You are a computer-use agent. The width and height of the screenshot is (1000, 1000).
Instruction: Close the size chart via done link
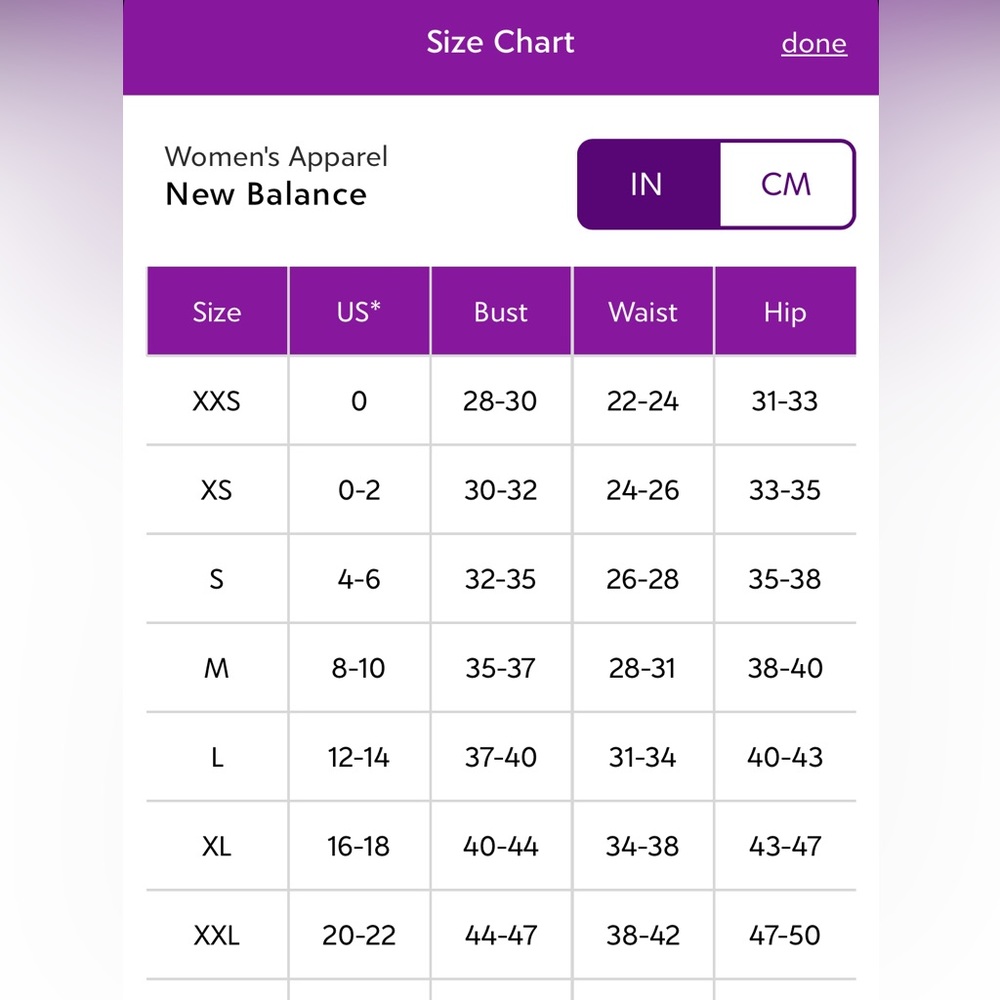[x=814, y=43]
